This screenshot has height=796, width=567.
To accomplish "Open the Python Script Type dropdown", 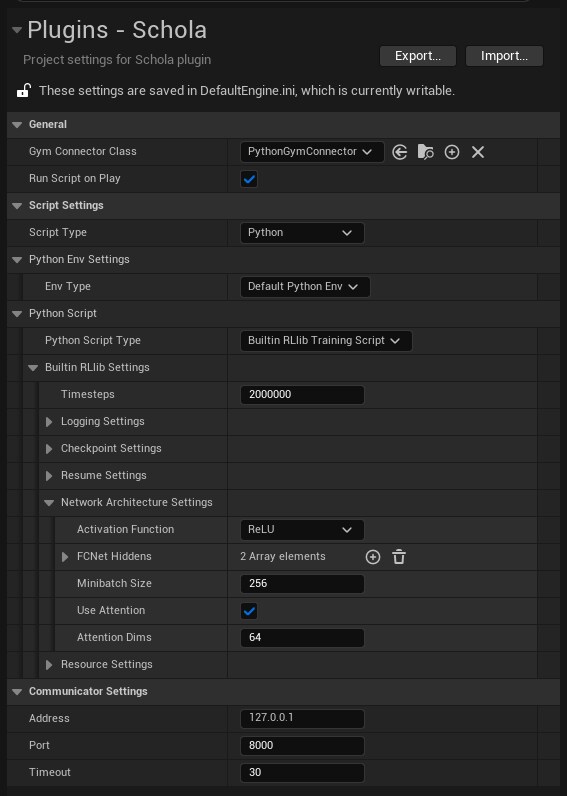I will [326, 341].
